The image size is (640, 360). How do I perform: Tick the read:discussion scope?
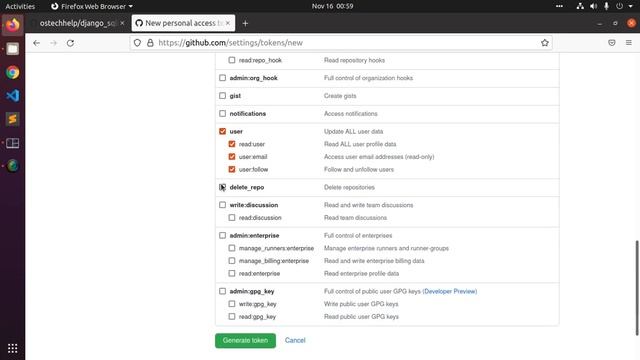tap(232, 218)
